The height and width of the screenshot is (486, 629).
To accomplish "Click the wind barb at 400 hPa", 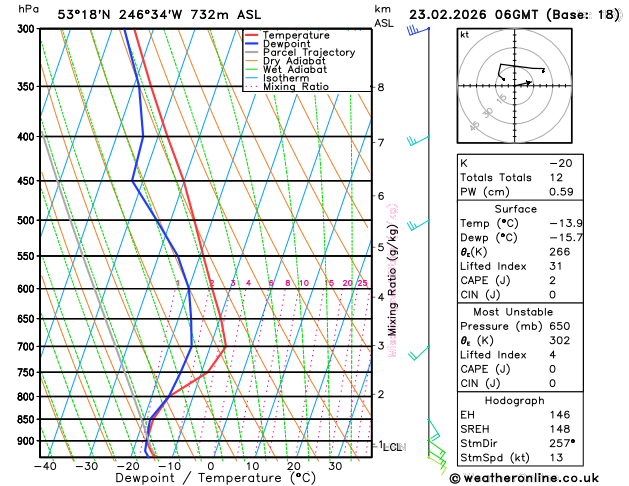I will coord(418,141).
